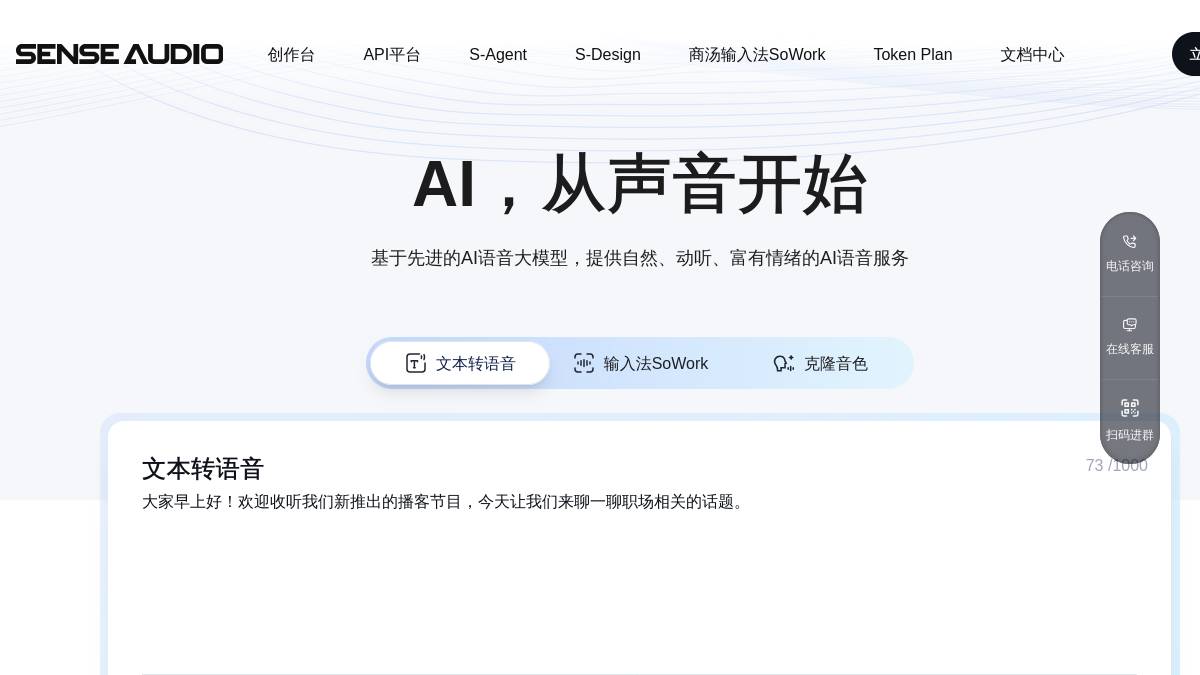Open 文档中心 in the navigation bar
Viewport: 1200px width, 675px height.
point(1032,55)
